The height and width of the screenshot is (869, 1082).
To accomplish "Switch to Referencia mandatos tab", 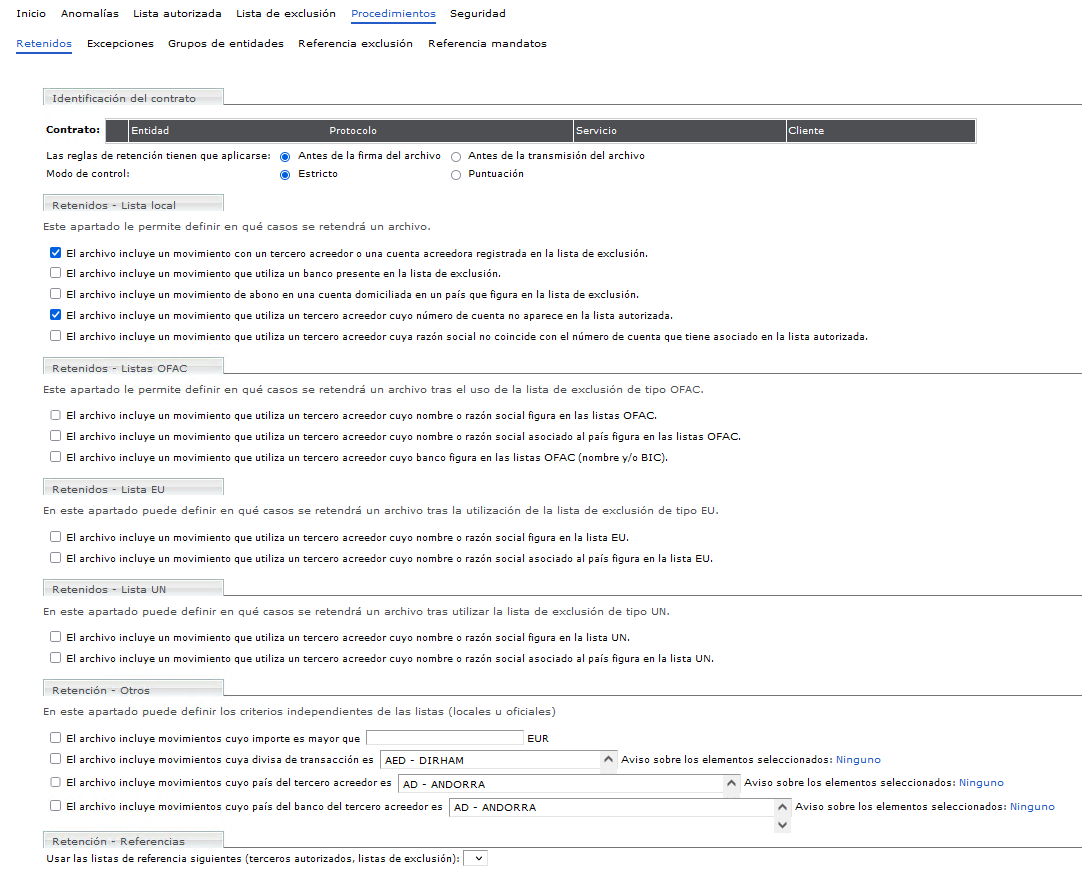I will pyautogui.click(x=487, y=44).
